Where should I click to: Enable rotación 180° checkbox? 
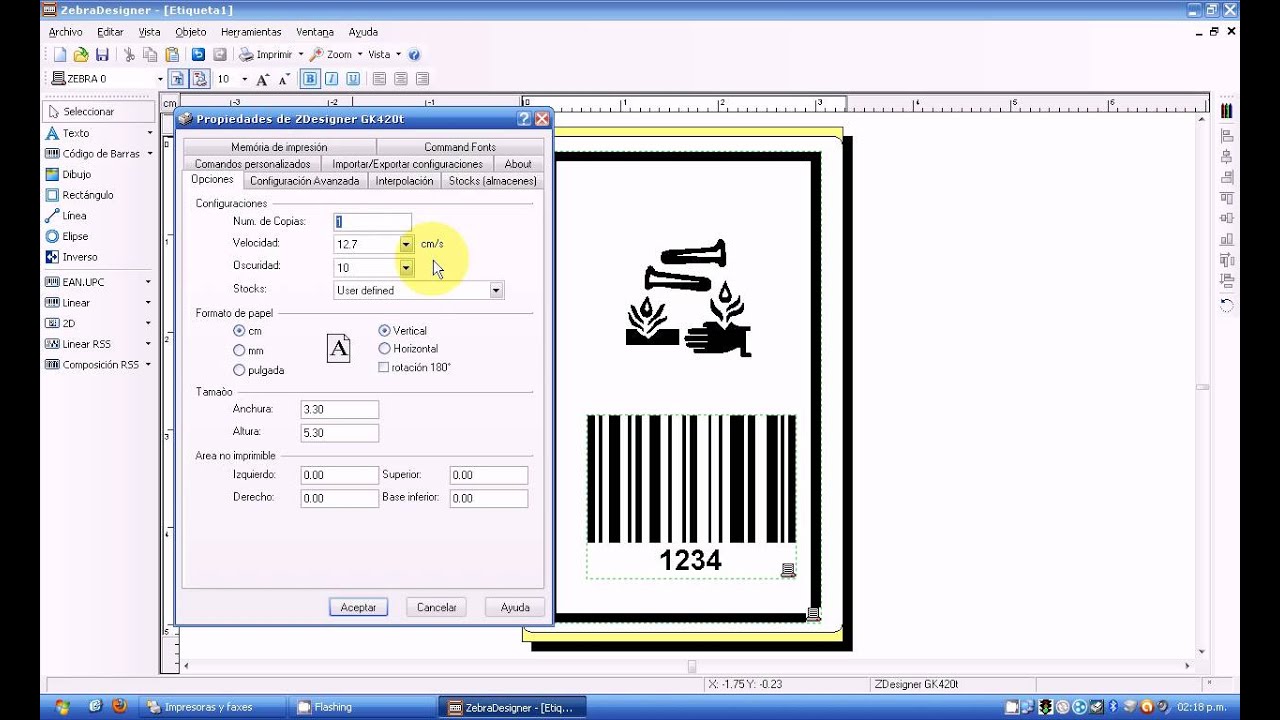pos(384,367)
